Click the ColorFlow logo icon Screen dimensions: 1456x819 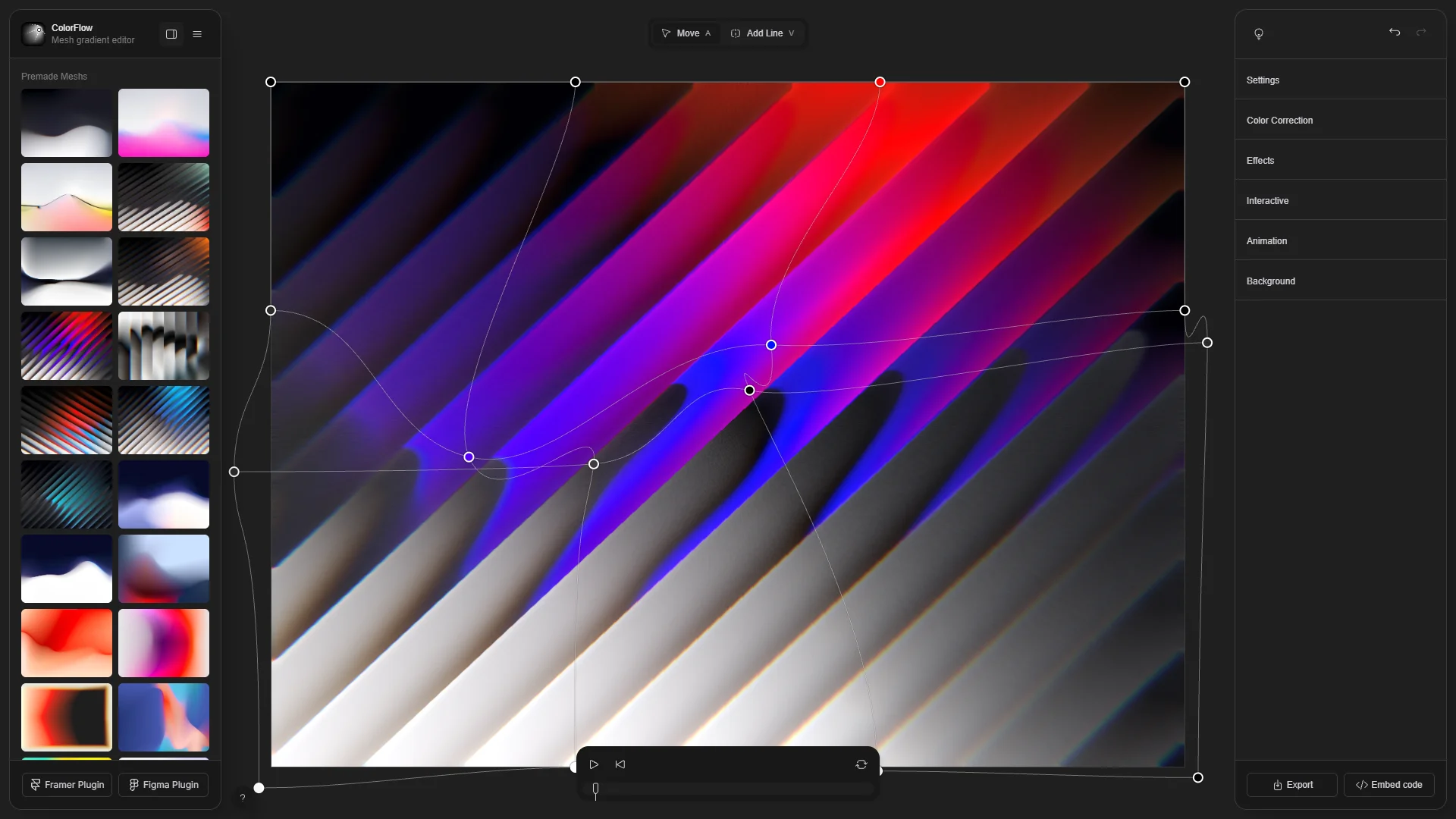[33, 34]
